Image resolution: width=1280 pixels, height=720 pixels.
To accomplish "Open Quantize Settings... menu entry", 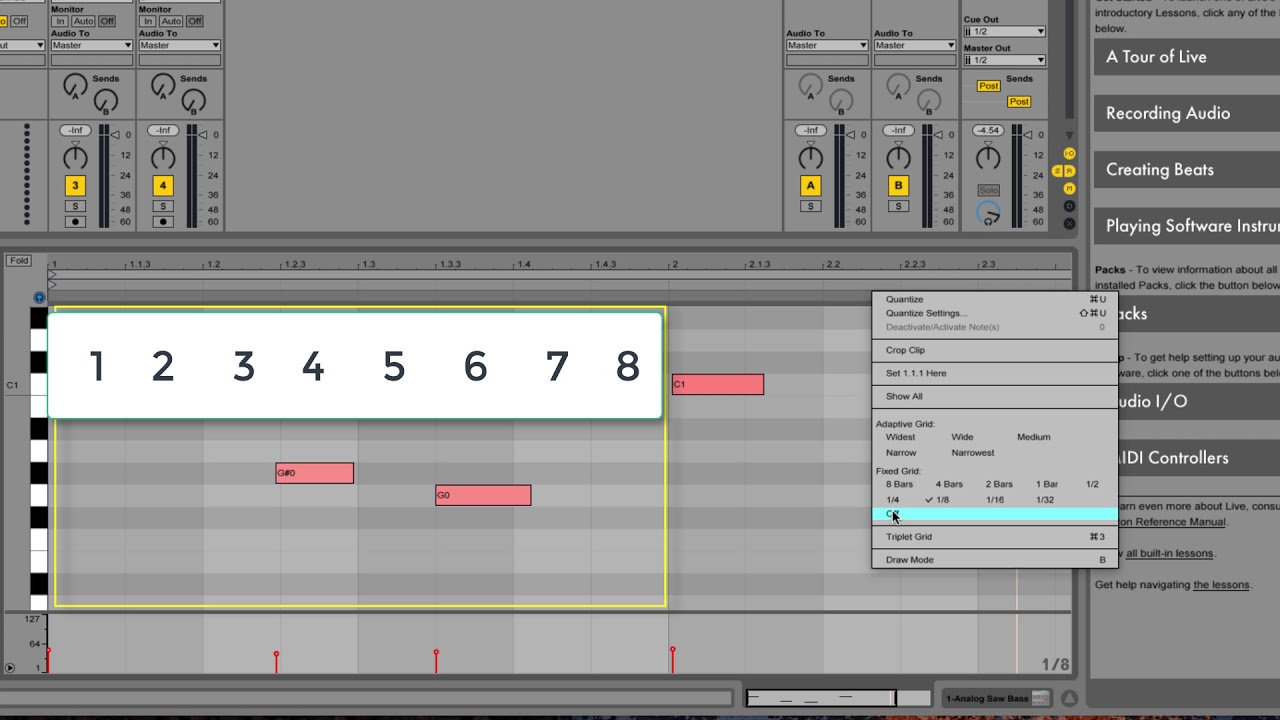I will [x=995, y=313].
